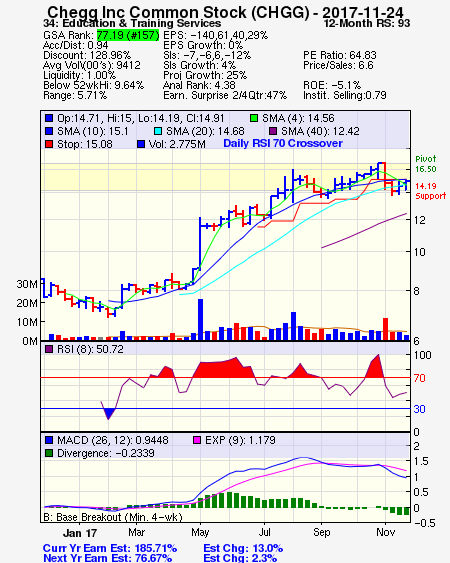Click the Curr Yr Earn Est text
Image resolution: width=450 pixels, height=563 pixels.
tap(110, 548)
